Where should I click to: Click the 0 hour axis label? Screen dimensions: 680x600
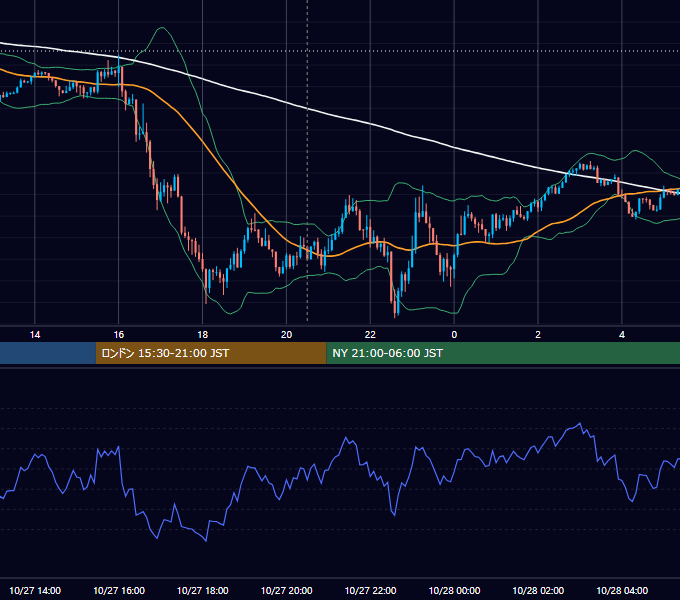coord(454,335)
